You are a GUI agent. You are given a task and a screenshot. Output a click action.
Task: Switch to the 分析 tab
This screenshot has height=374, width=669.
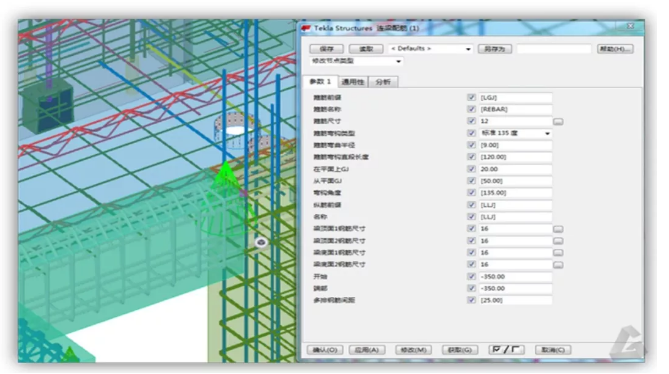pos(383,82)
